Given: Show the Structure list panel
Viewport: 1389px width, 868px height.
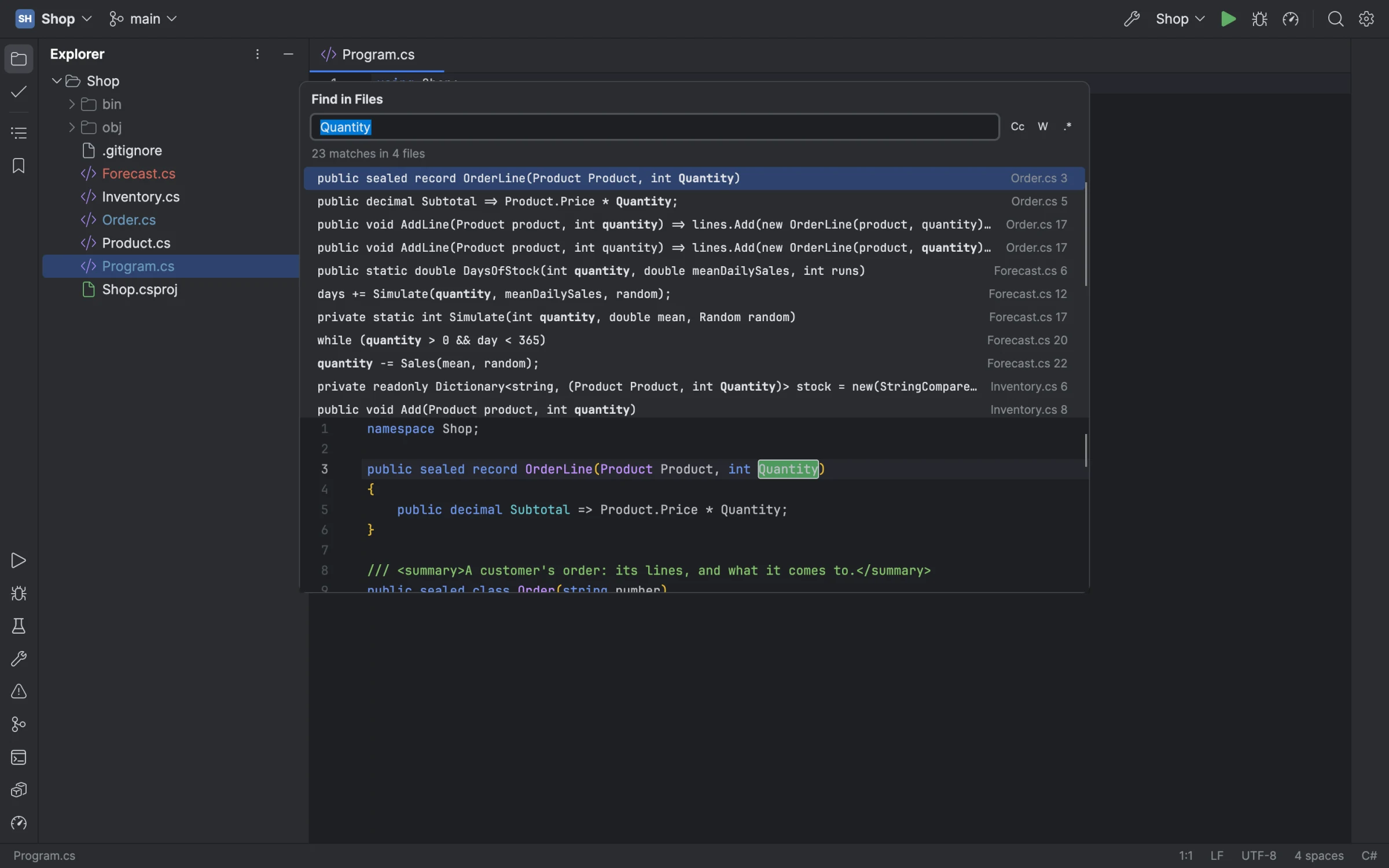Looking at the screenshot, I should click(19, 133).
